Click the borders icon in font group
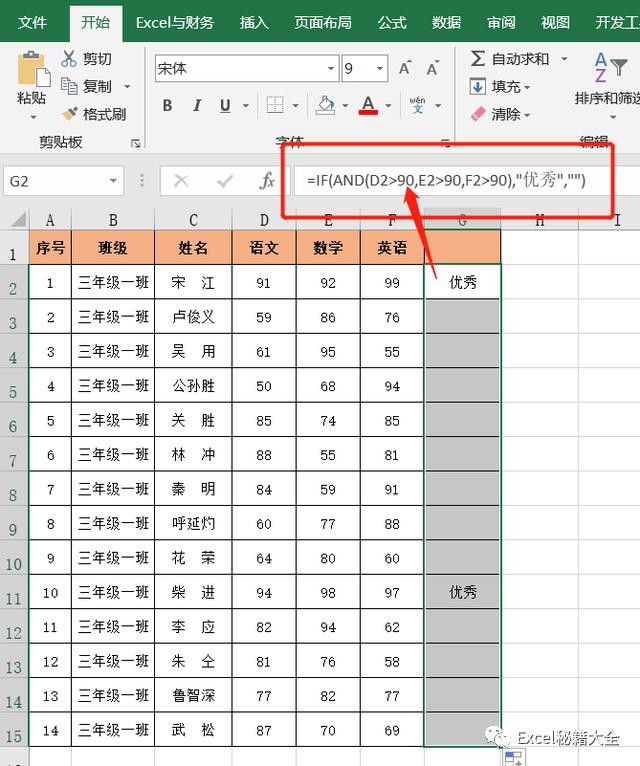The width and height of the screenshot is (640, 766). tap(274, 105)
